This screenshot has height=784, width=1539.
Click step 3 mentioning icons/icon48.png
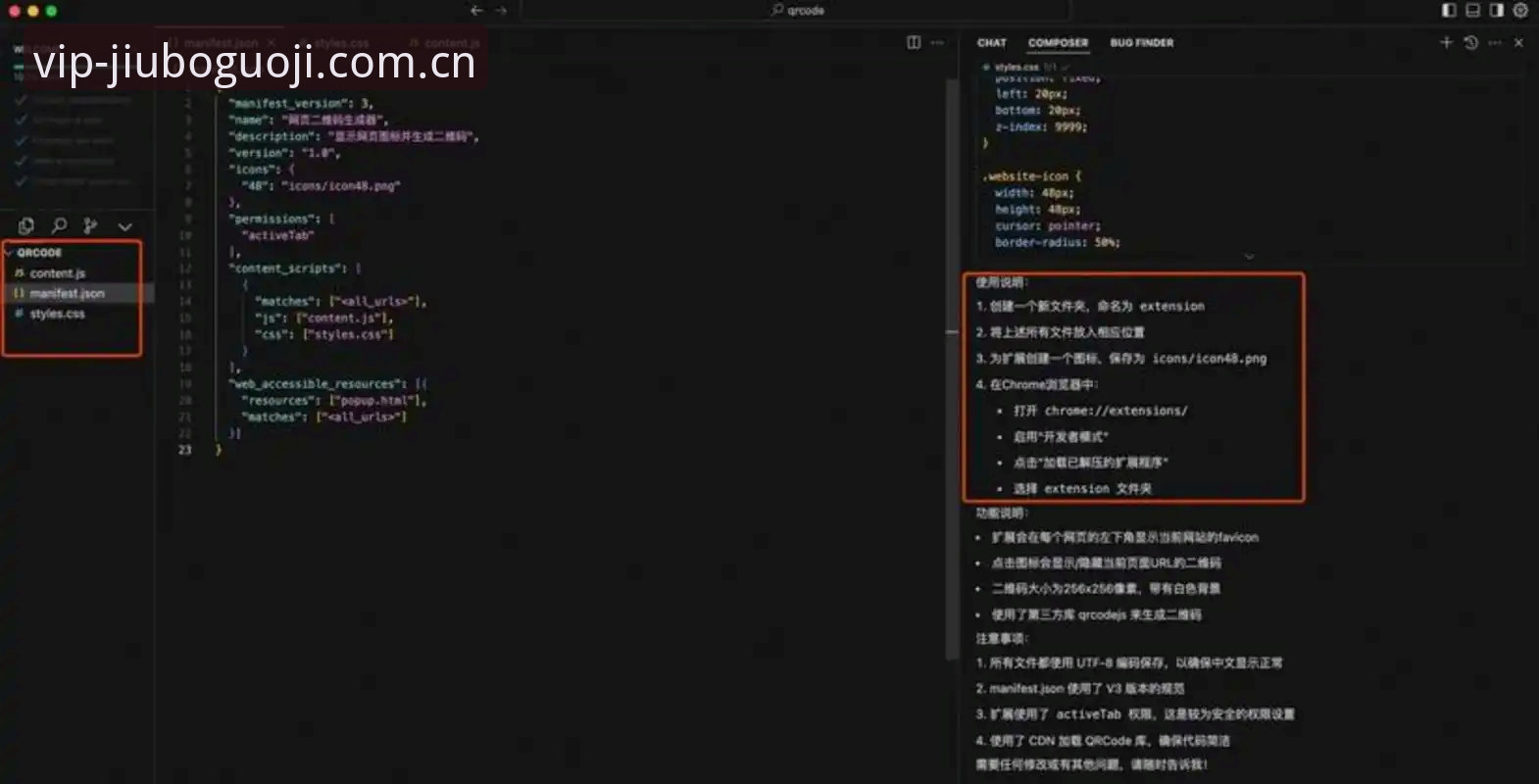[x=1121, y=358]
